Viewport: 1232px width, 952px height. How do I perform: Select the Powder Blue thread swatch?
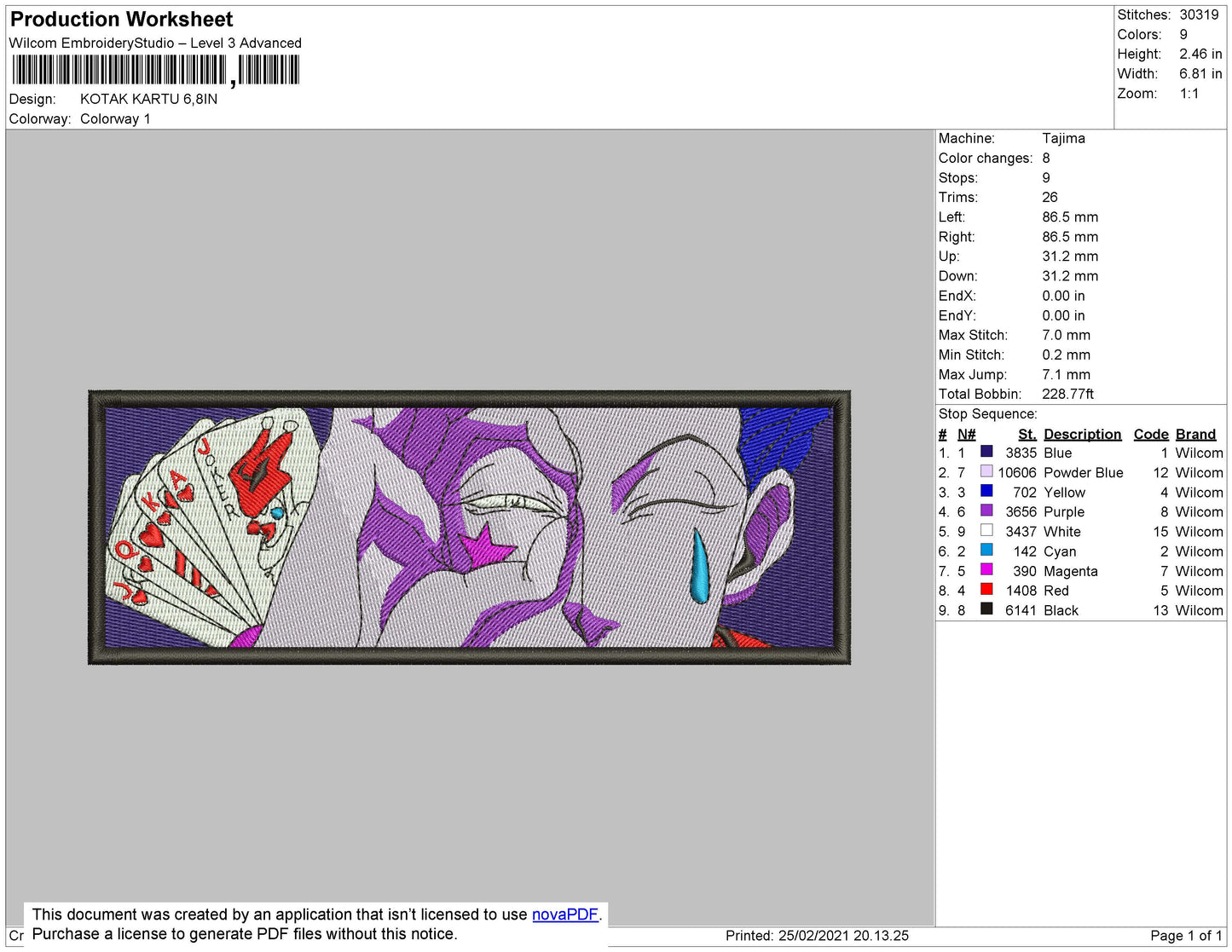[986, 471]
